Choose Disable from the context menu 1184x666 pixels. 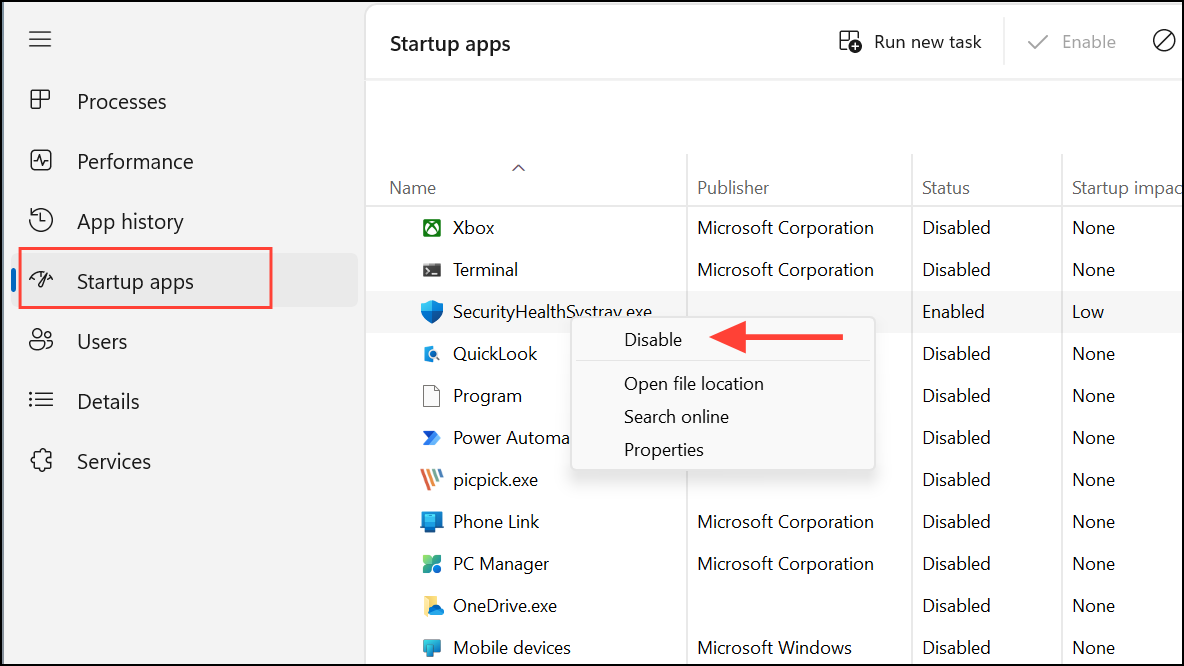[652, 339]
